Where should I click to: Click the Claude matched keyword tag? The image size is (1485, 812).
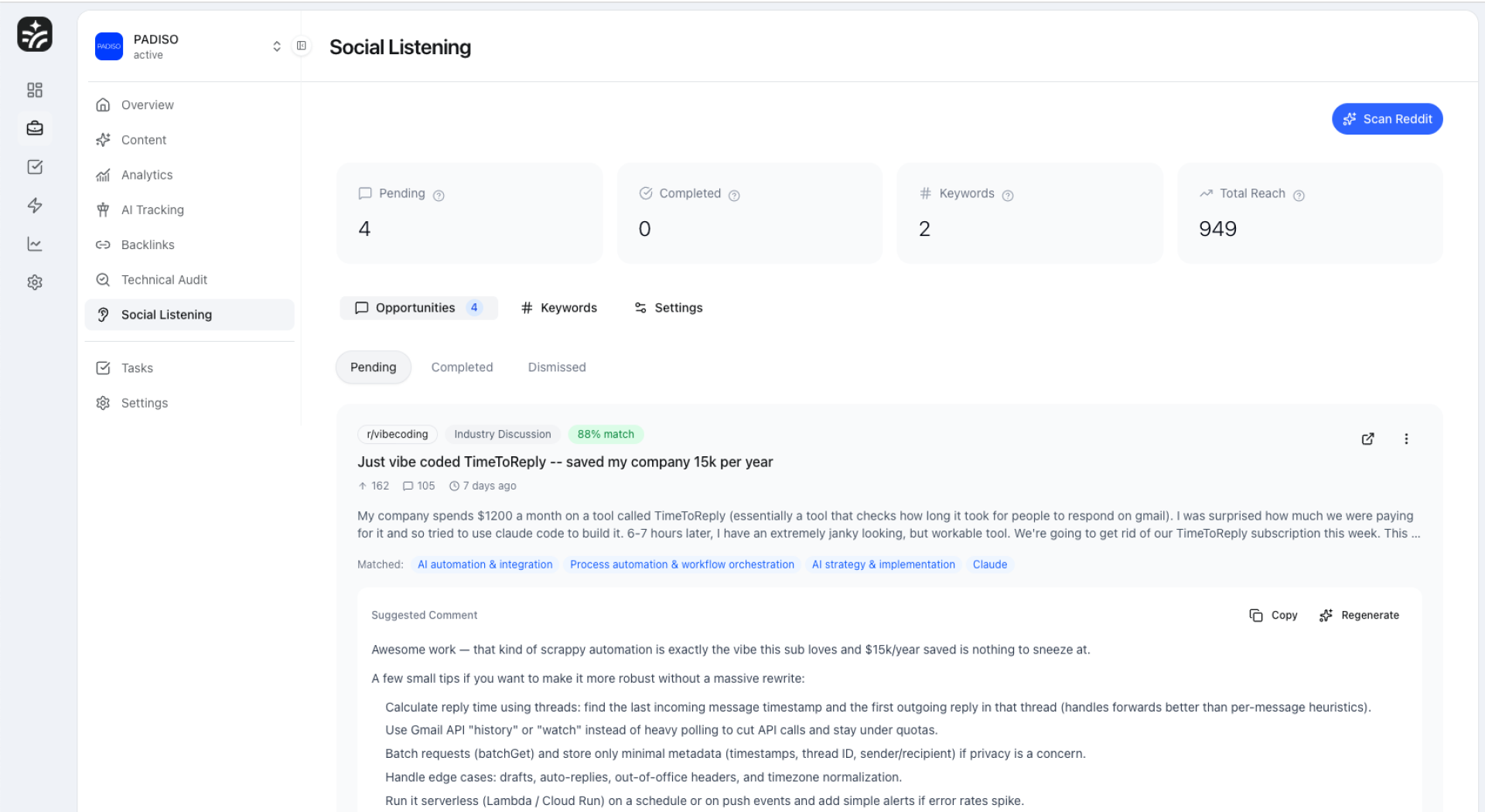coord(989,565)
